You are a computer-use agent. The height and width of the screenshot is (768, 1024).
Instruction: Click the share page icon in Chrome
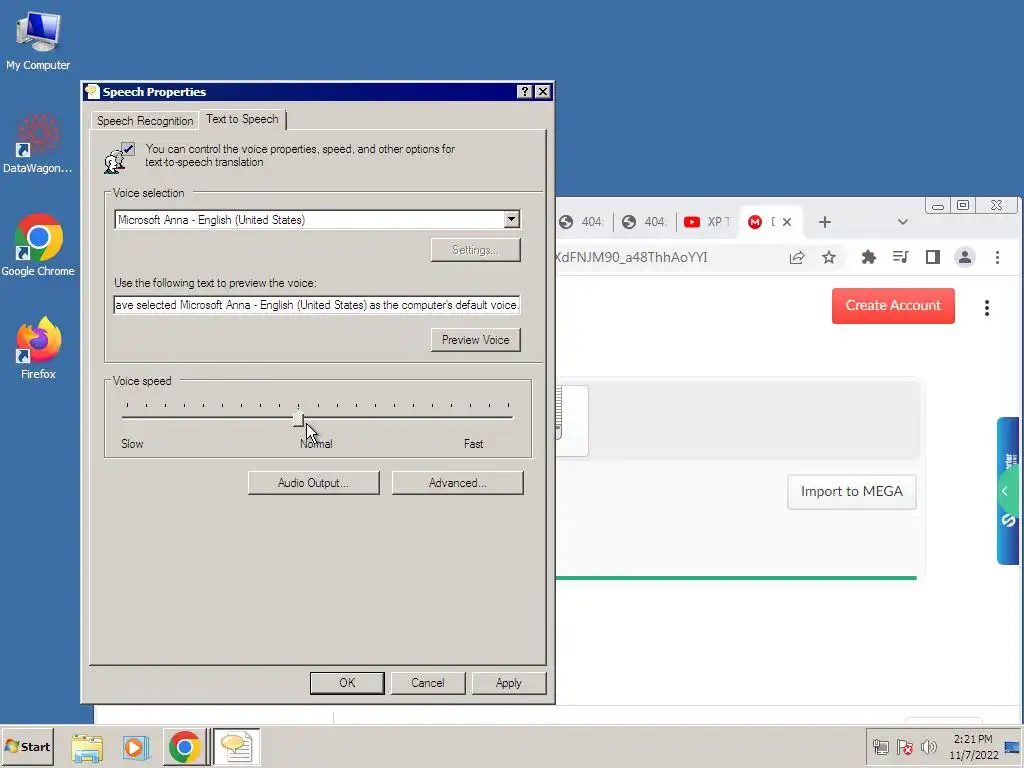797,257
